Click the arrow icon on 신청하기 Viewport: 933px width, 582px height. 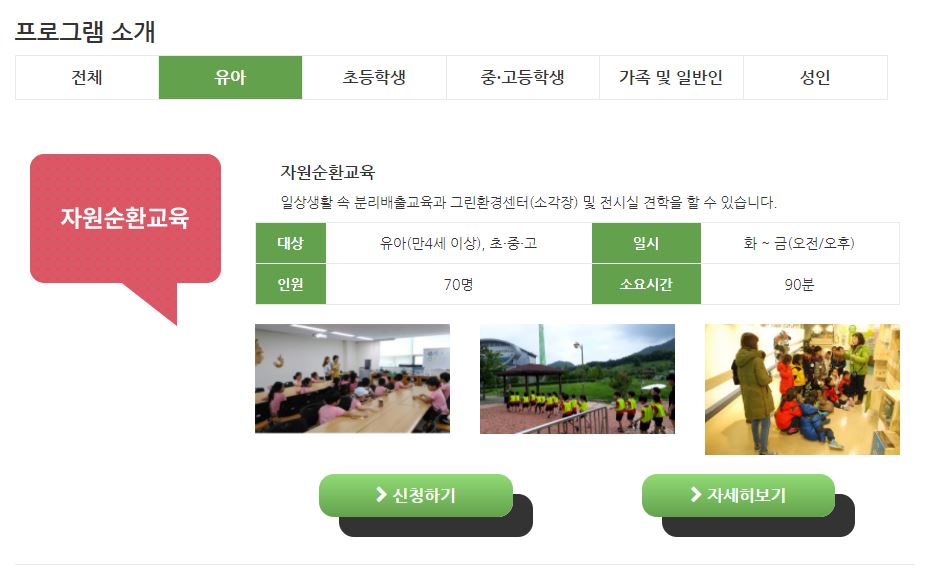[x=381, y=494]
